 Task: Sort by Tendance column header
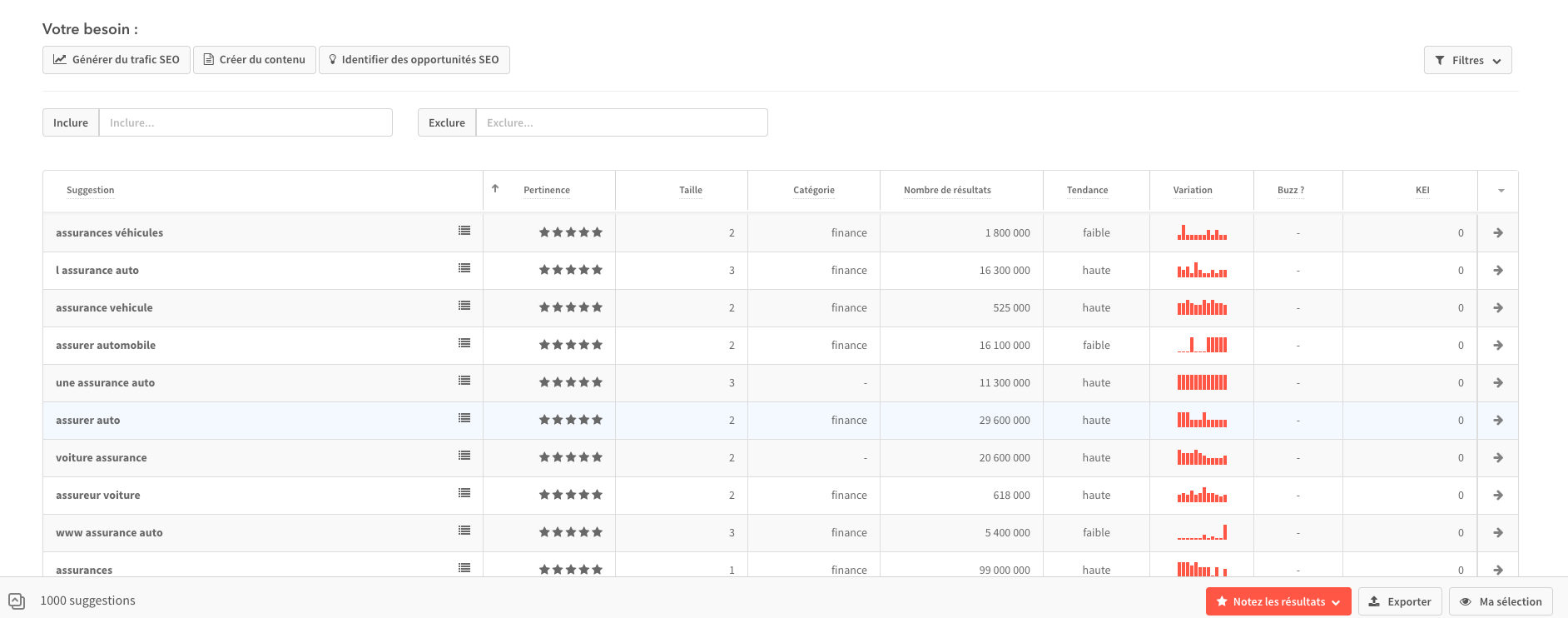[x=1088, y=190]
